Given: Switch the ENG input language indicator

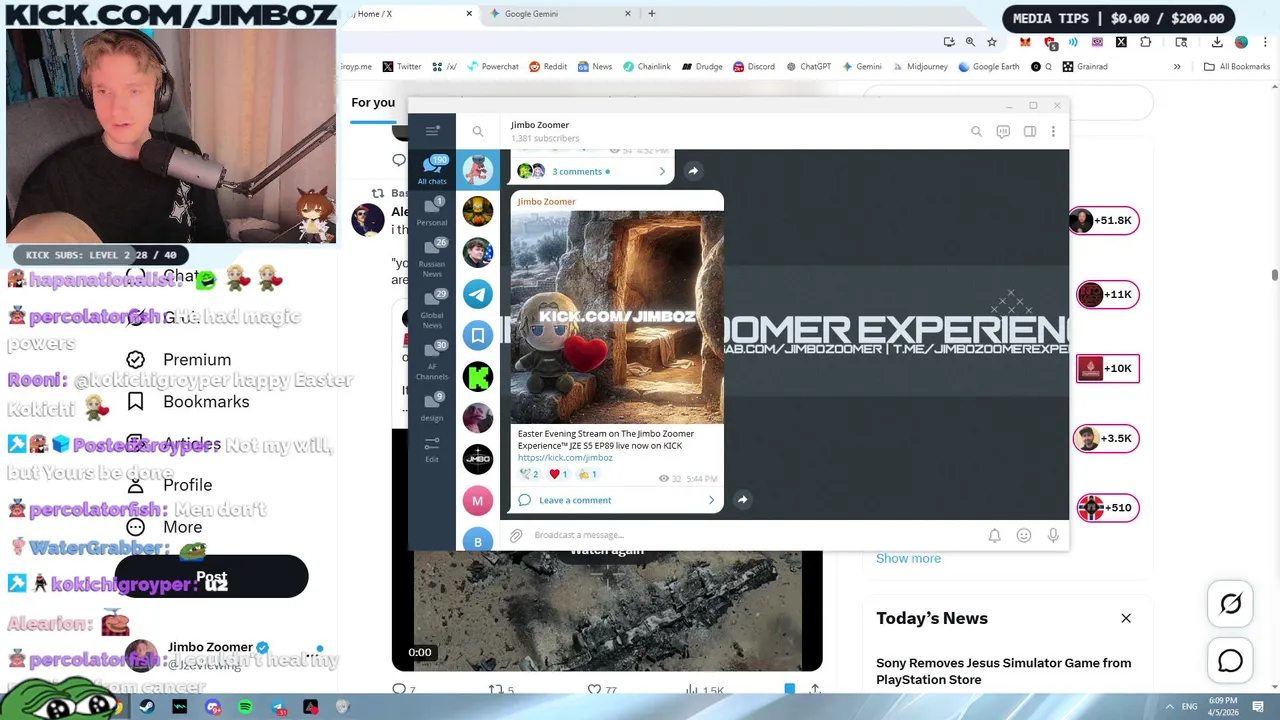Looking at the screenshot, I should click(1191, 707).
